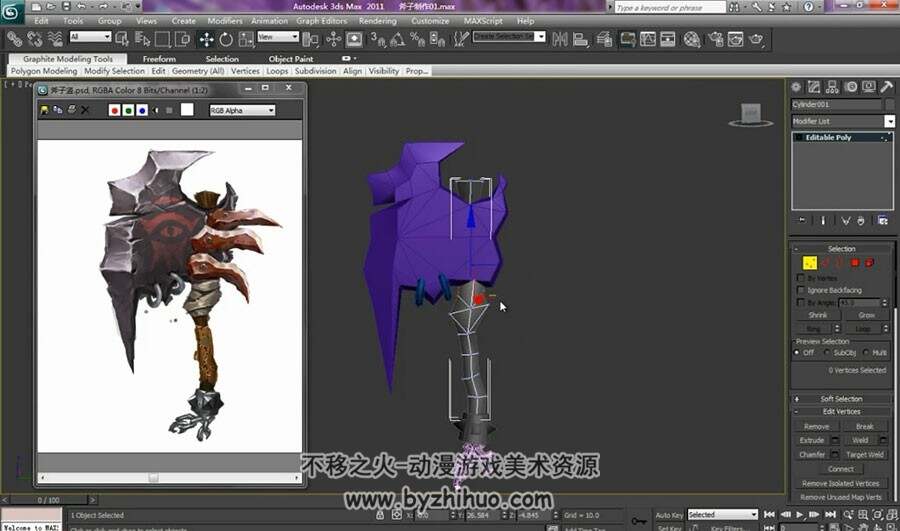Open Edit Named Selection Sets
The height and width of the screenshot is (531, 900).
click(x=460, y=39)
